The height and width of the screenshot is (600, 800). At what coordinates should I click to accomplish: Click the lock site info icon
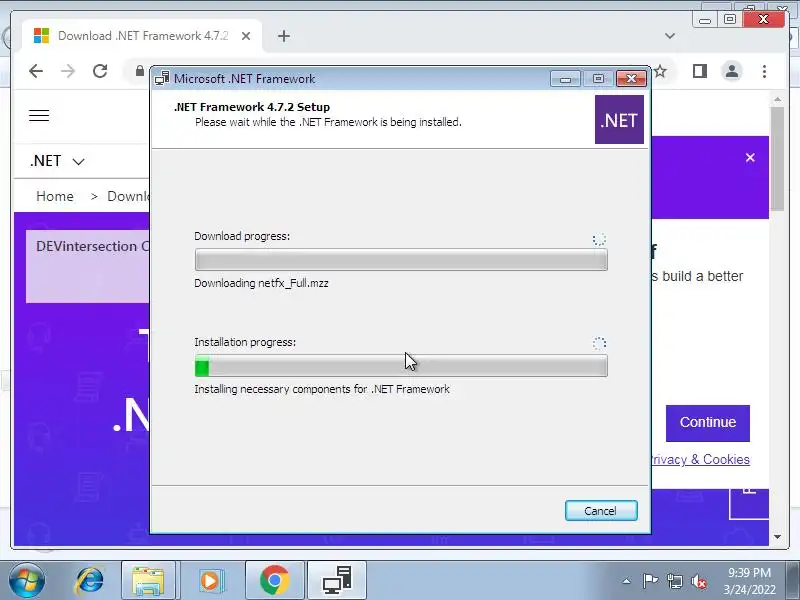click(x=139, y=71)
